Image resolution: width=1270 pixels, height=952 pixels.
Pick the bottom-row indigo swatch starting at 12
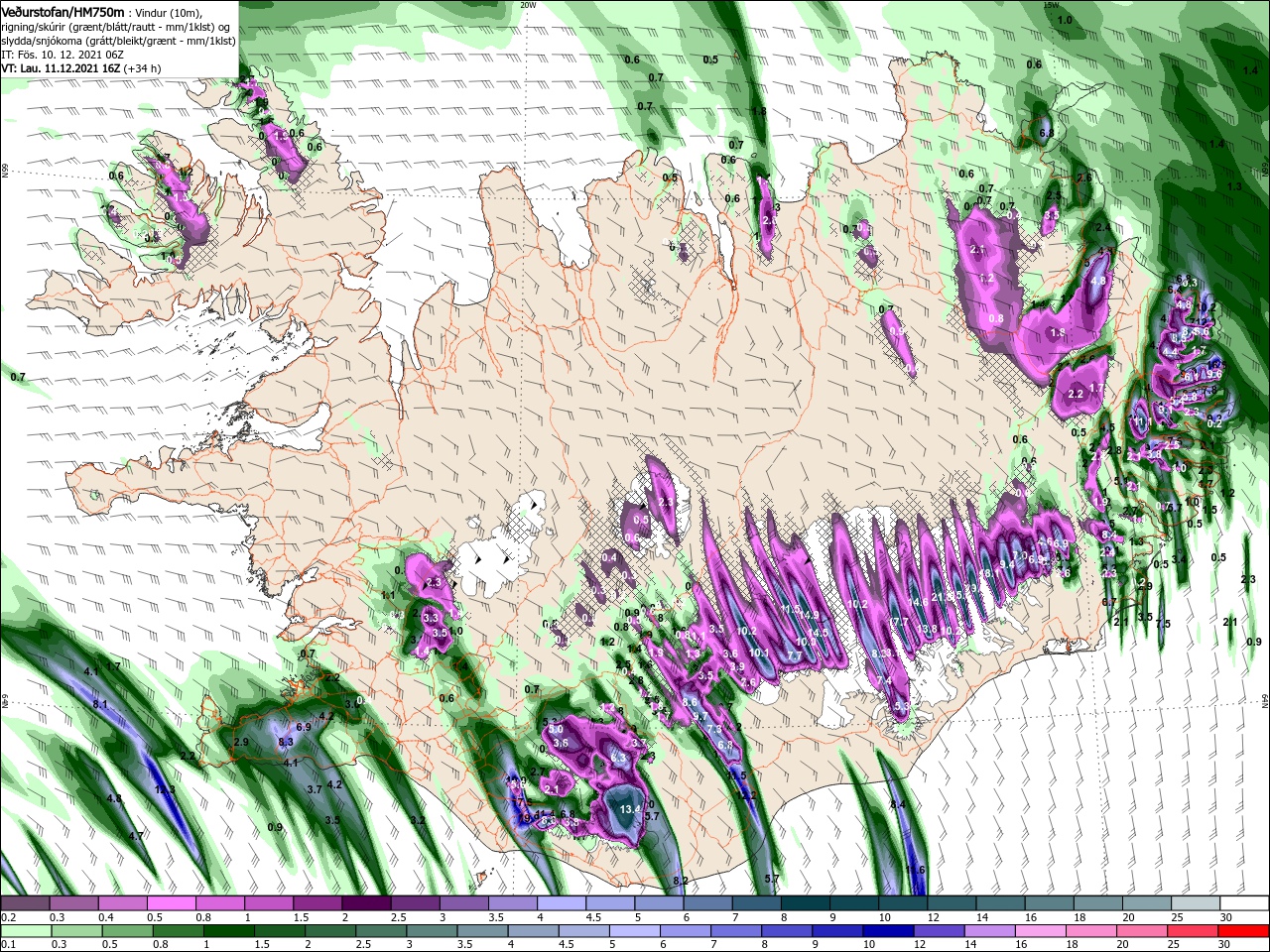tap(938, 931)
